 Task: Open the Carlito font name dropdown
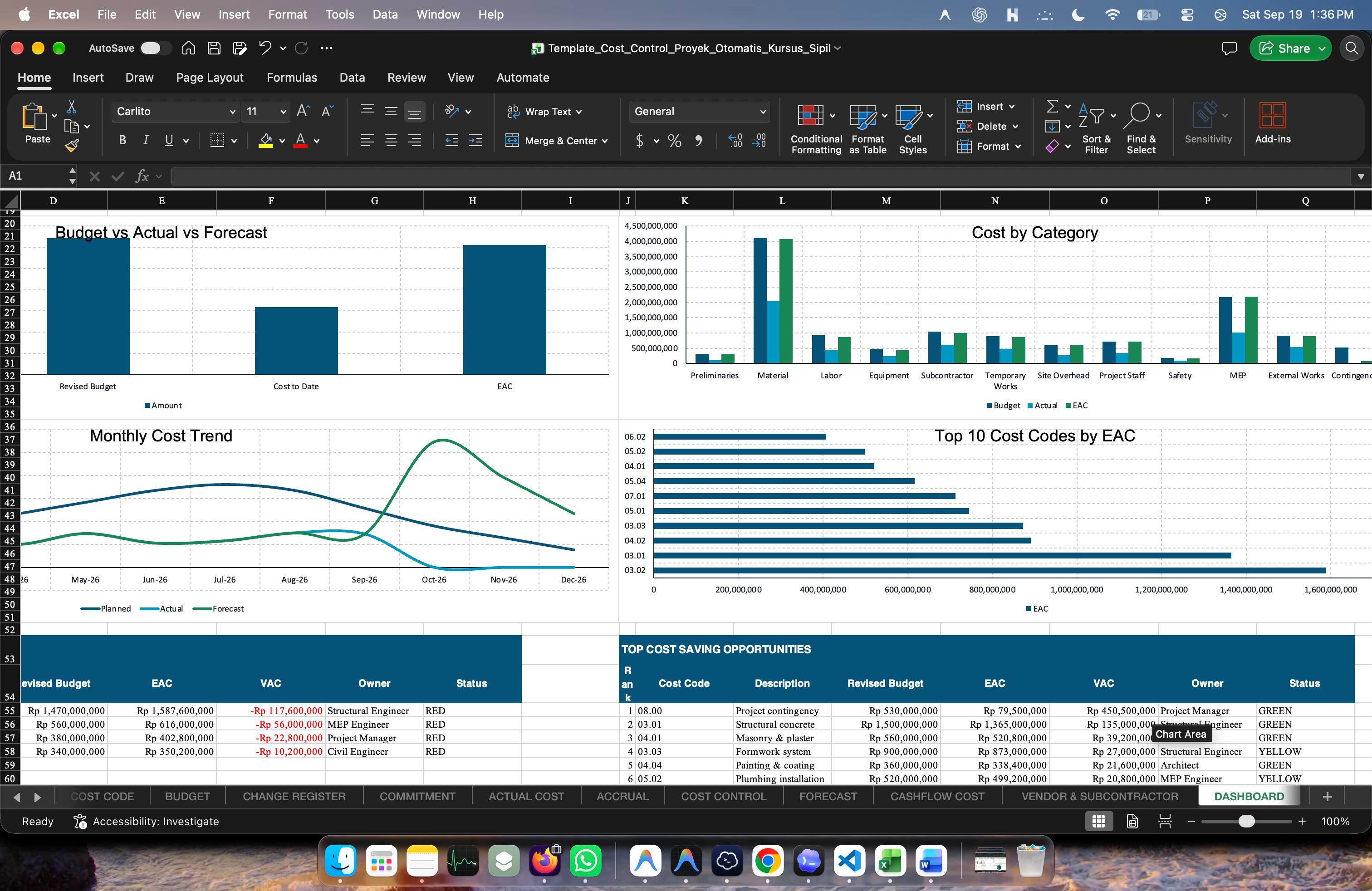point(232,112)
